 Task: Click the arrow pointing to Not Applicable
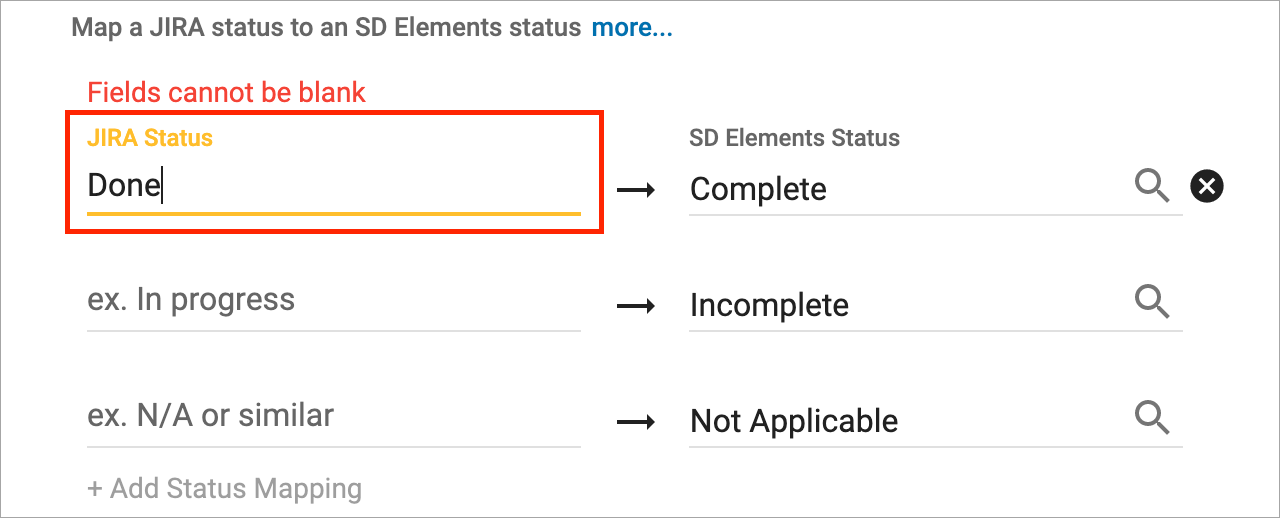coord(635,421)
